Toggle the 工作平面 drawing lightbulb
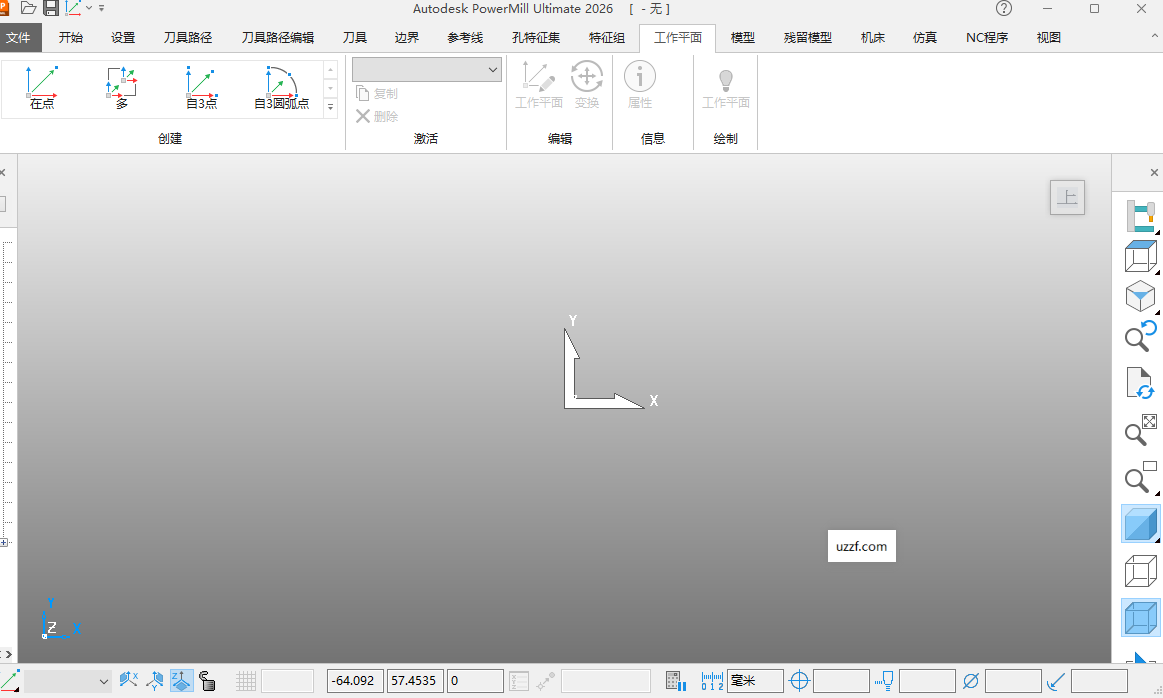This screenshot has width=1163, height=698. [725, 83]
